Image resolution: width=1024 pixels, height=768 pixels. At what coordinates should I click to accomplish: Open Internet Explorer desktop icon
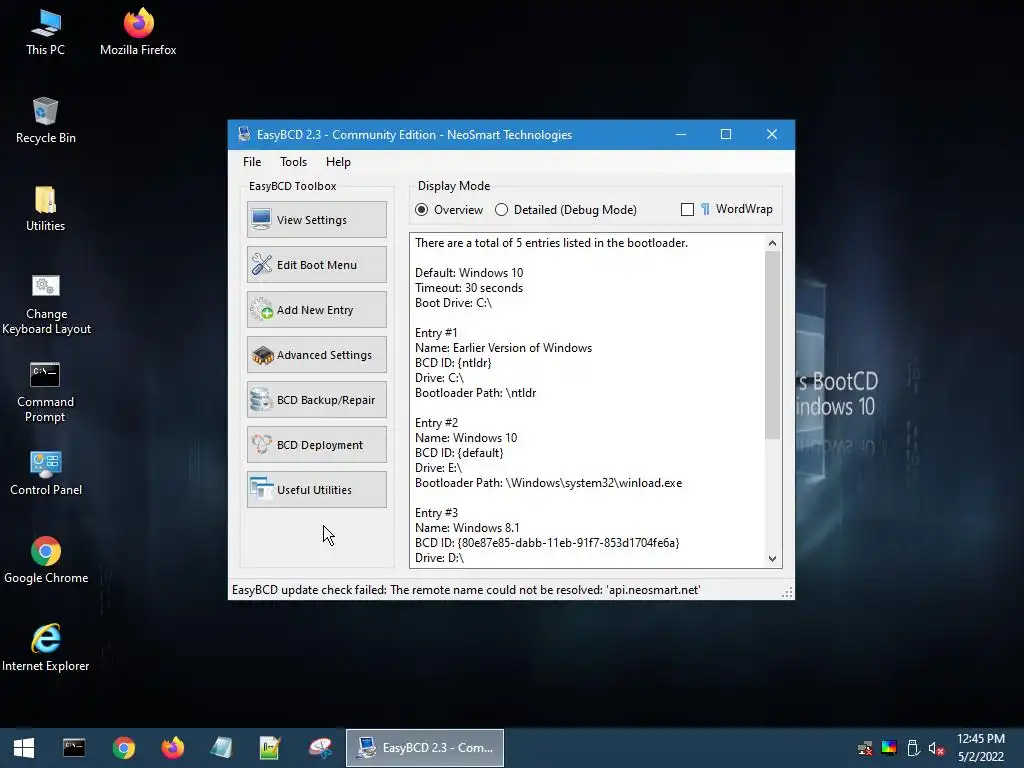(46, 648)
